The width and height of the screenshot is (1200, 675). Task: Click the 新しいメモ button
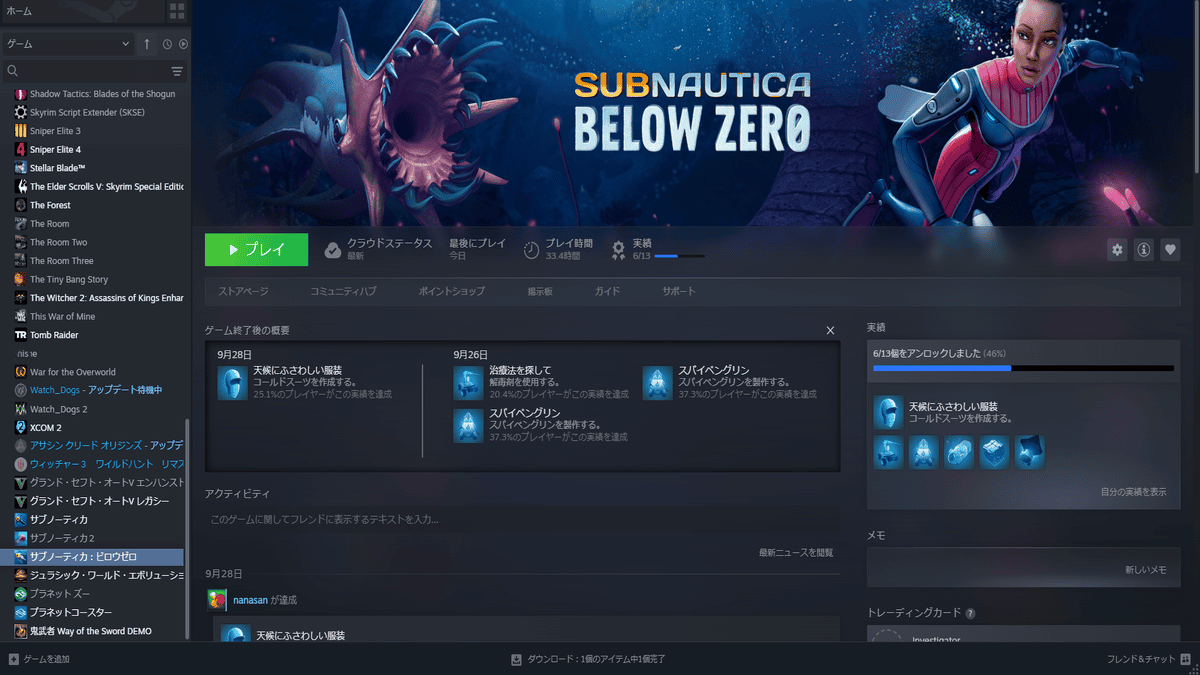[1145, 569]
